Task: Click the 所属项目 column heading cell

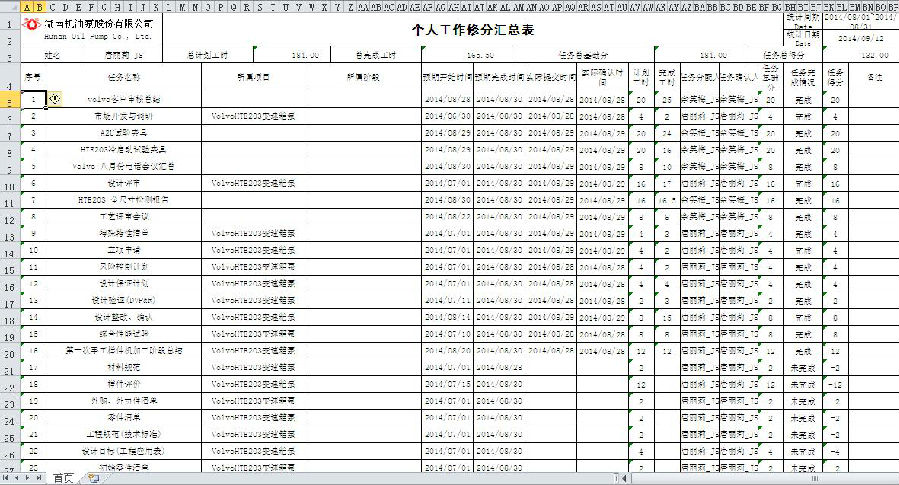Action: [253, 77]
